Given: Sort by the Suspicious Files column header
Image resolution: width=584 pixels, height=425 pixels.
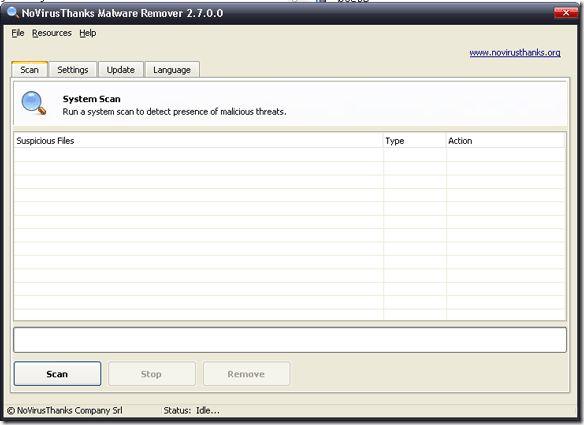Looking at the screenshot, I should pos(198,141).
